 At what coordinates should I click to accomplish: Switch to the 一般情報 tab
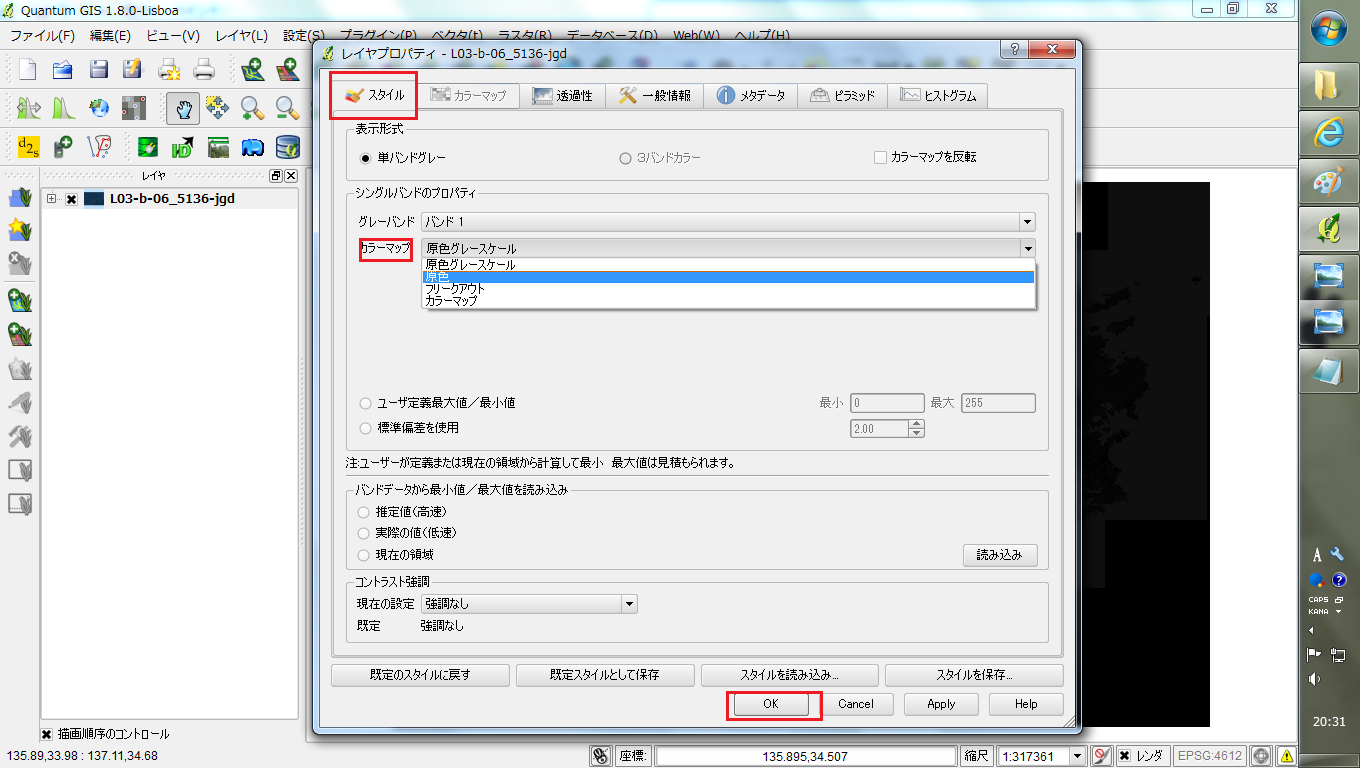tap(654, 96)
